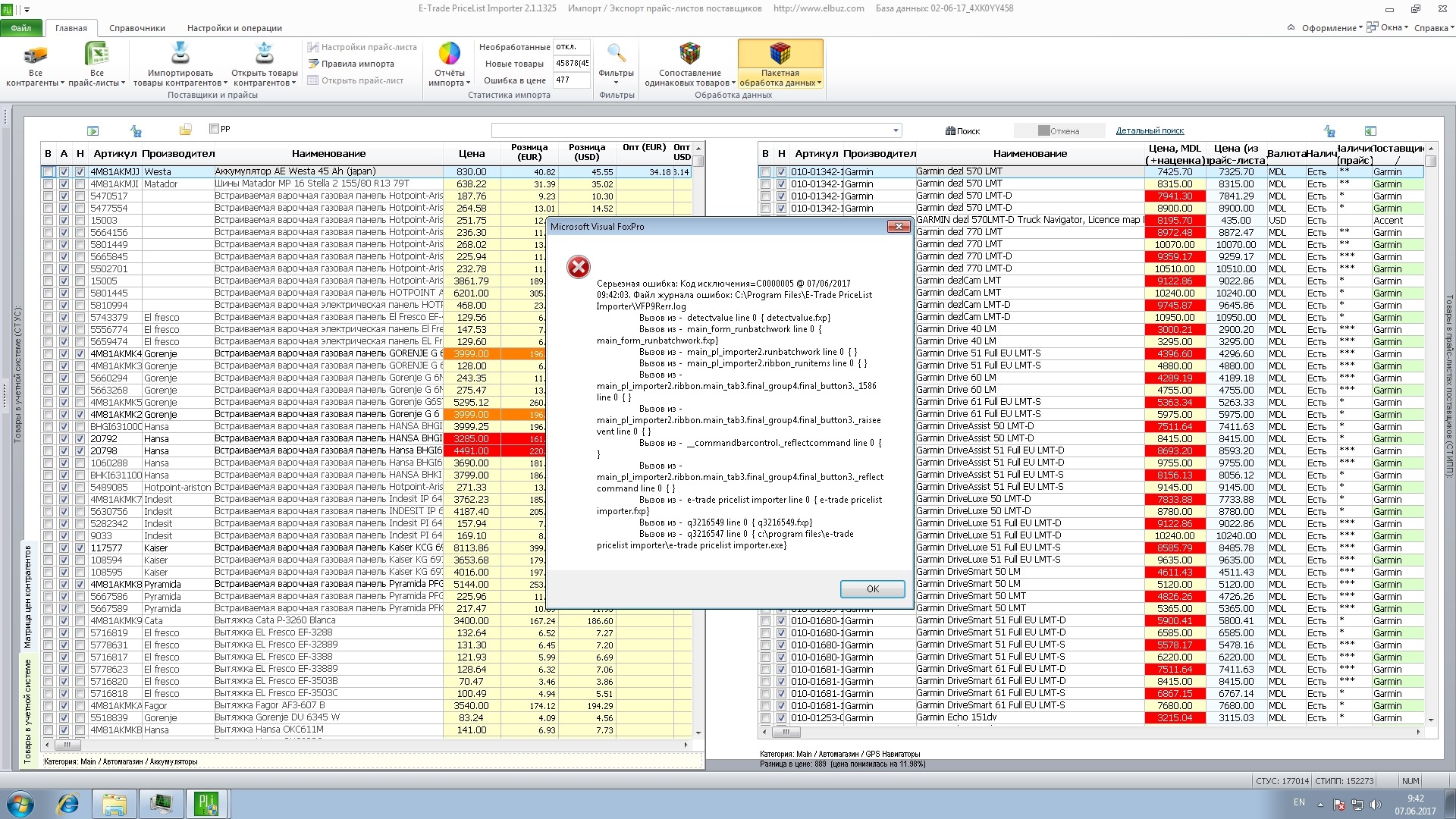Click the volume icon in system tray

1376,805
